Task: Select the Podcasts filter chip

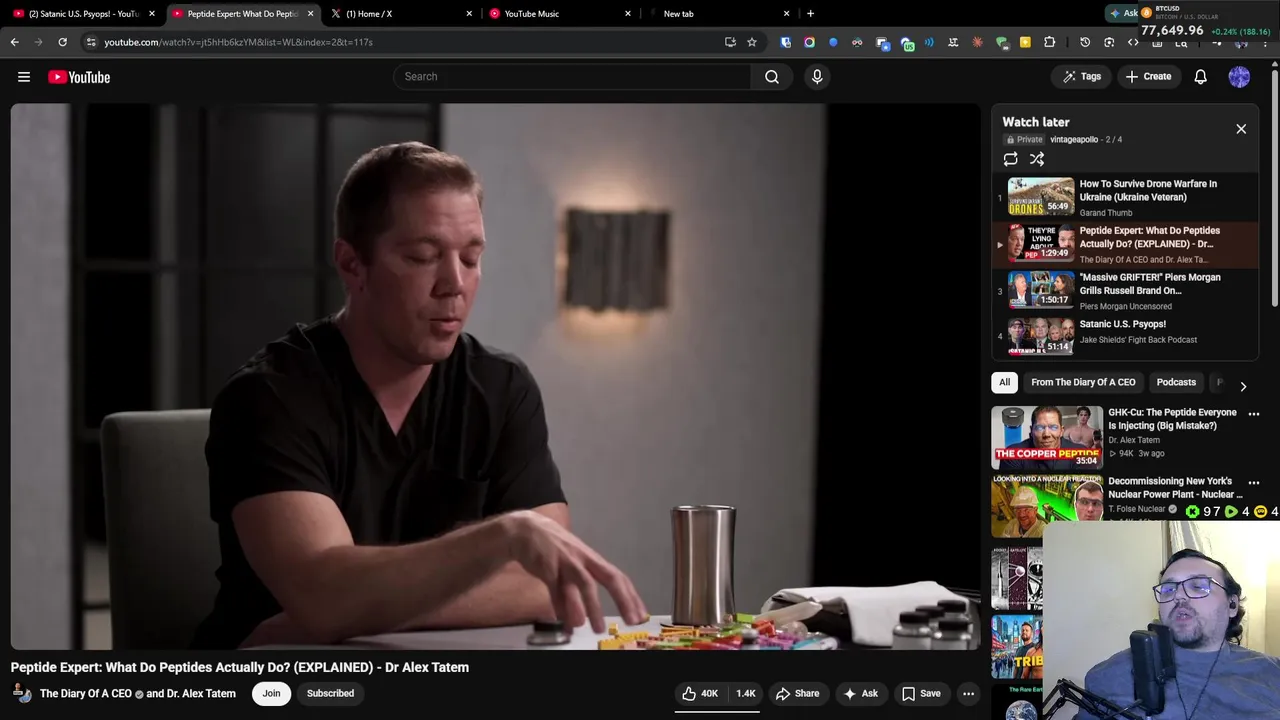Action: pyautogui.click(x=1176, y=382)
